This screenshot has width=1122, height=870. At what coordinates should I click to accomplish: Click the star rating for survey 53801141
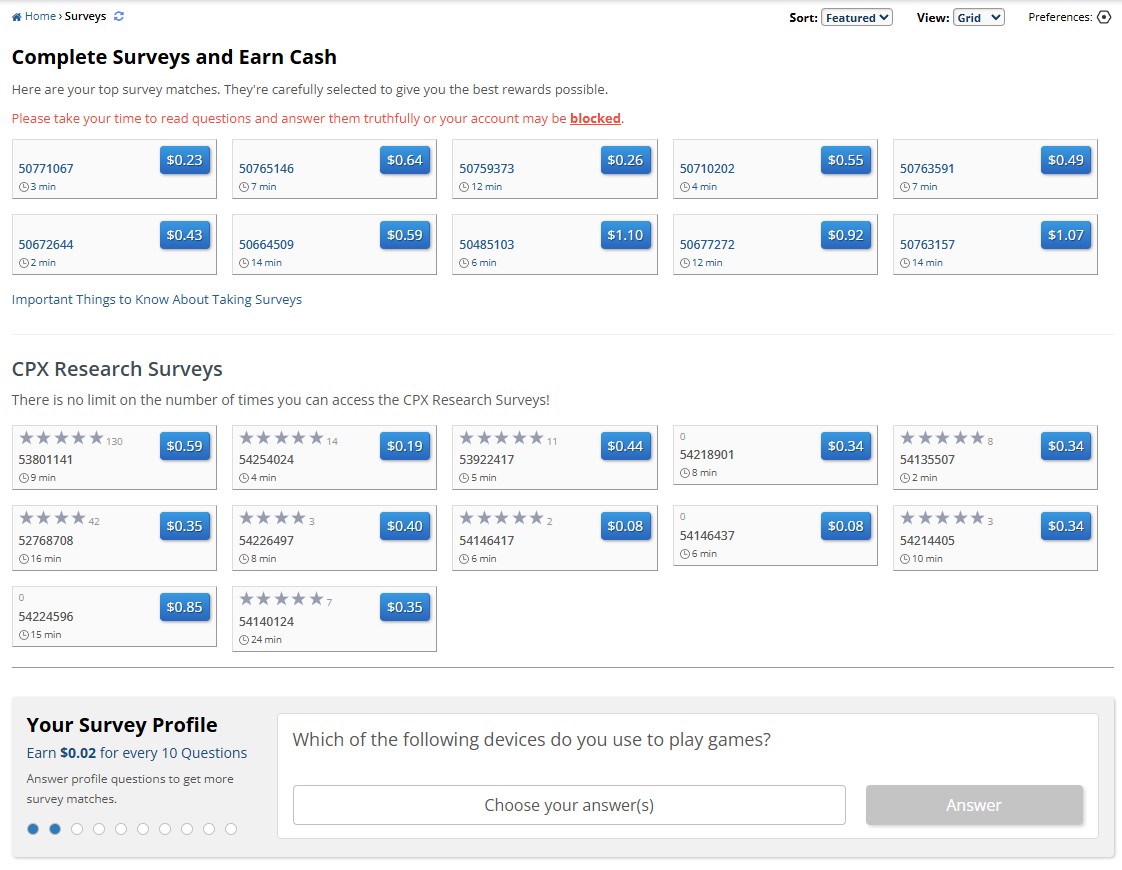(x=61, y=438)
